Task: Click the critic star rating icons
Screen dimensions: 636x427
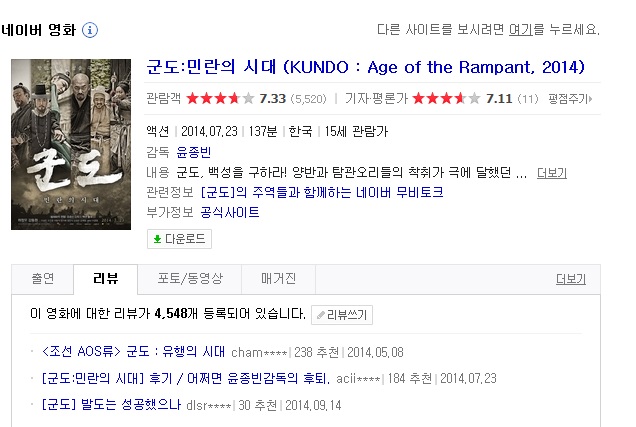Action: (446, 99)
